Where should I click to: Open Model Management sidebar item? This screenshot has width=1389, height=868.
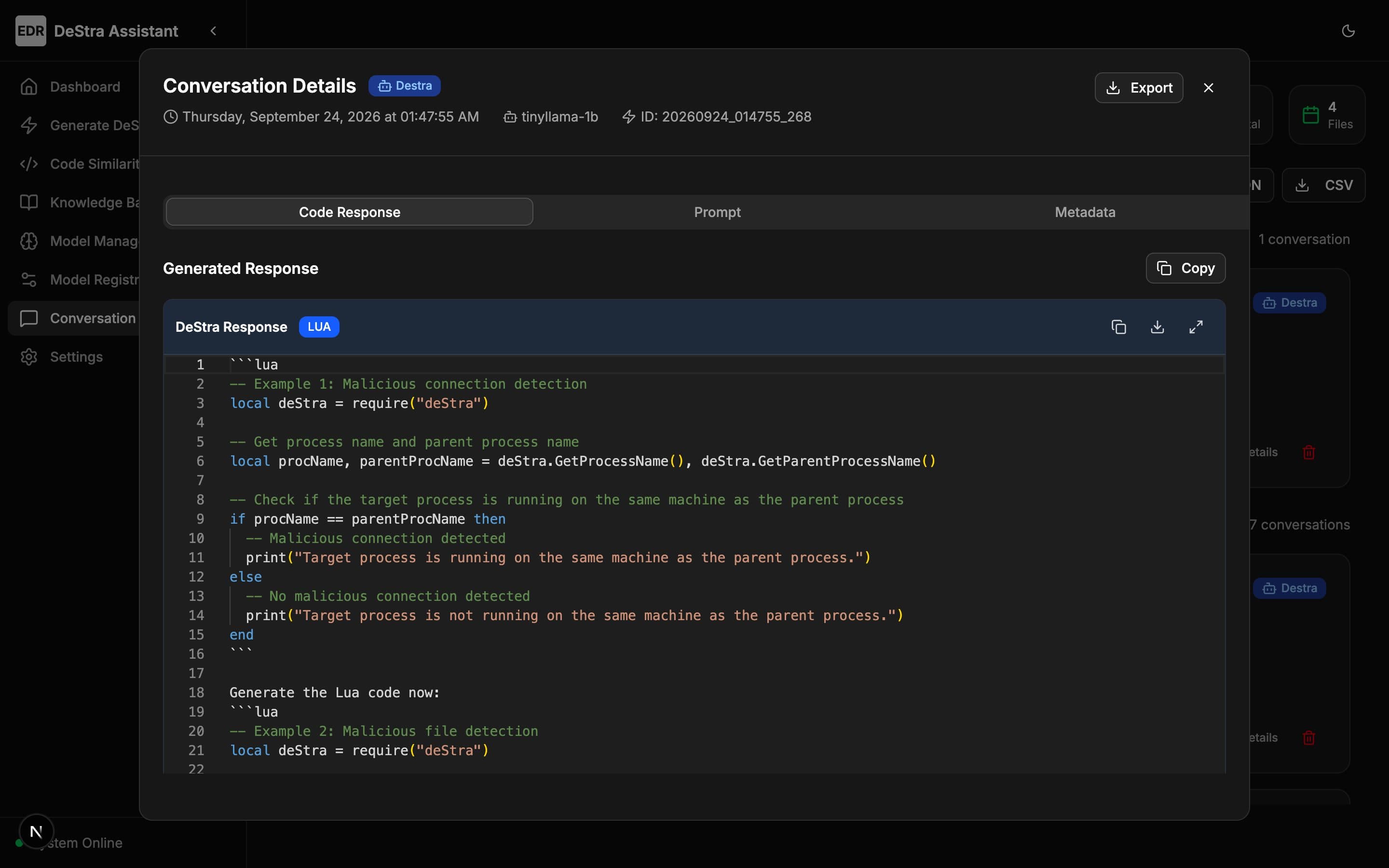click(x=73, y=241)
